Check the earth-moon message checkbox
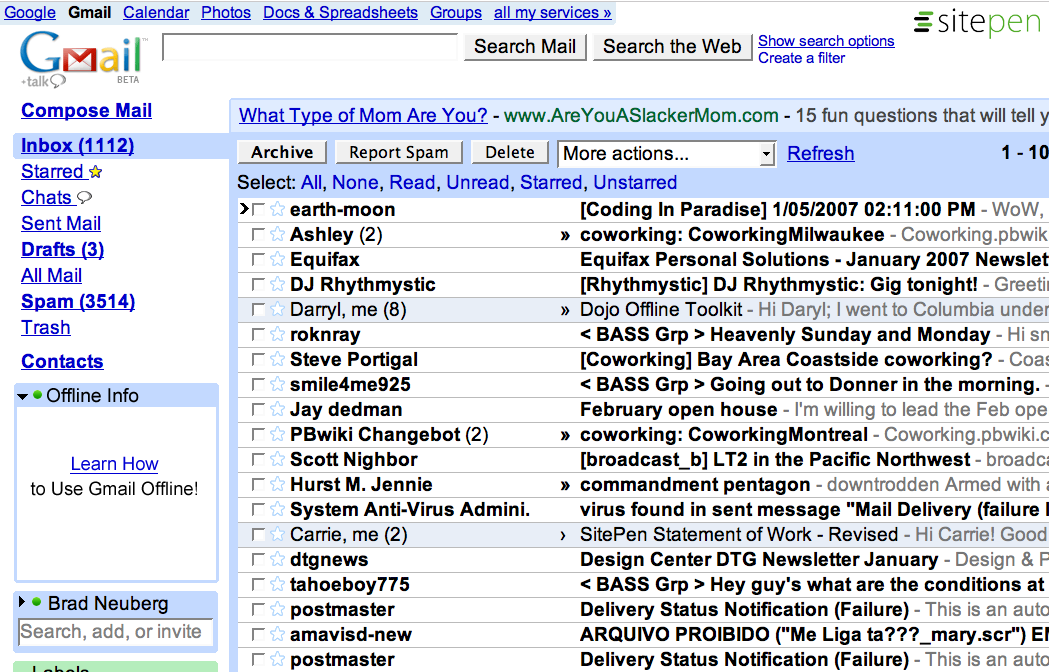 pyautogui.click(x=258, y=209)
